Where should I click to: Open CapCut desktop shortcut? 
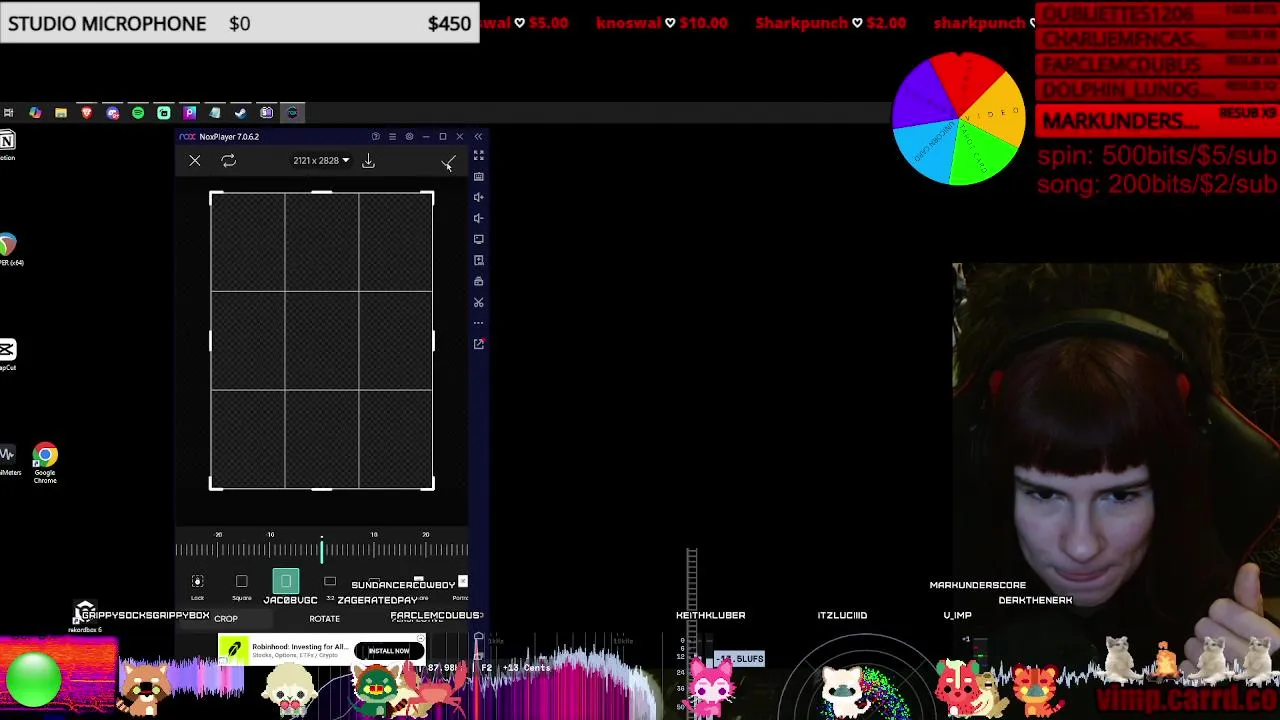(7, 353)
